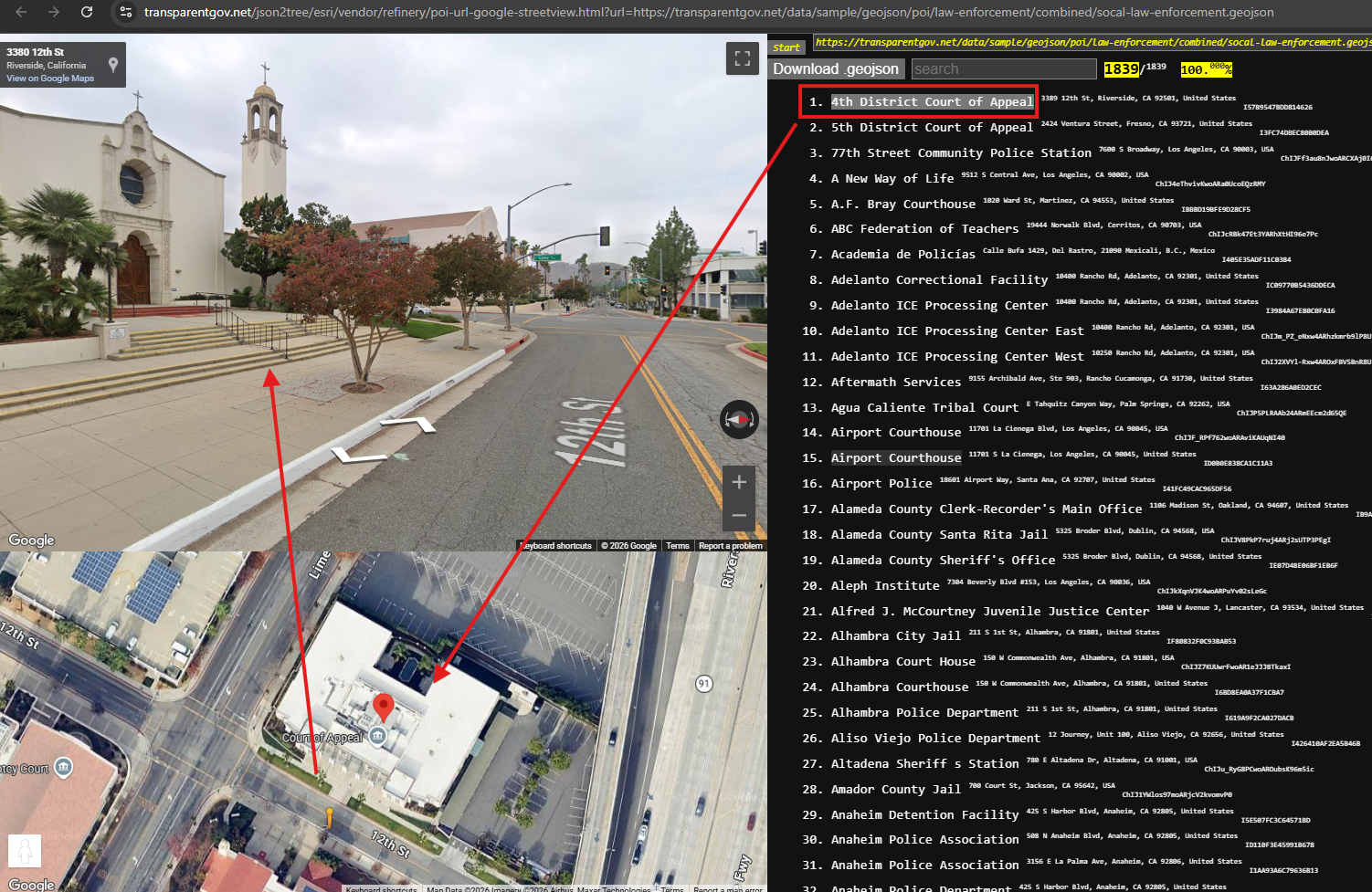
Task: Select 5th District Court of Appeal entry
Action: (932, 128)
